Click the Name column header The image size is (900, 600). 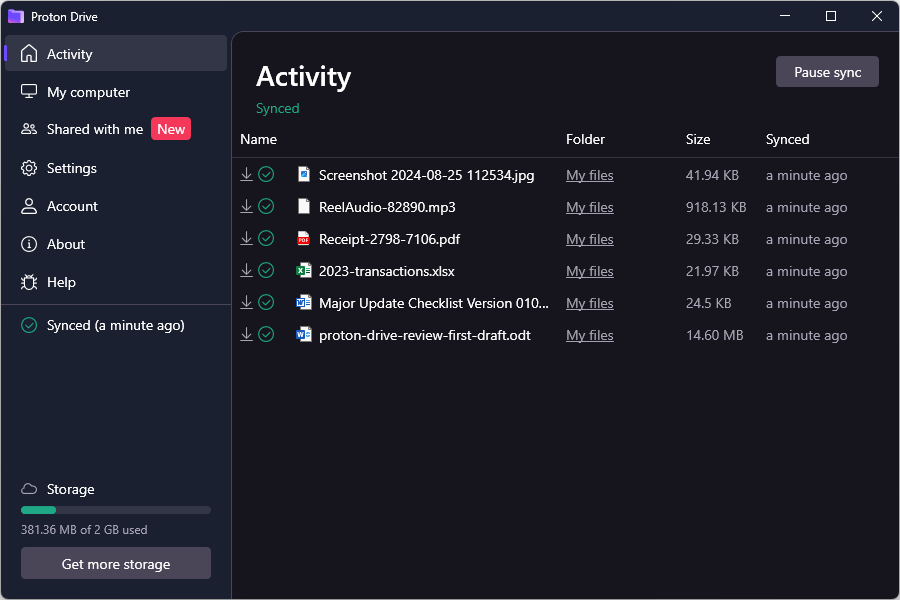258,140
